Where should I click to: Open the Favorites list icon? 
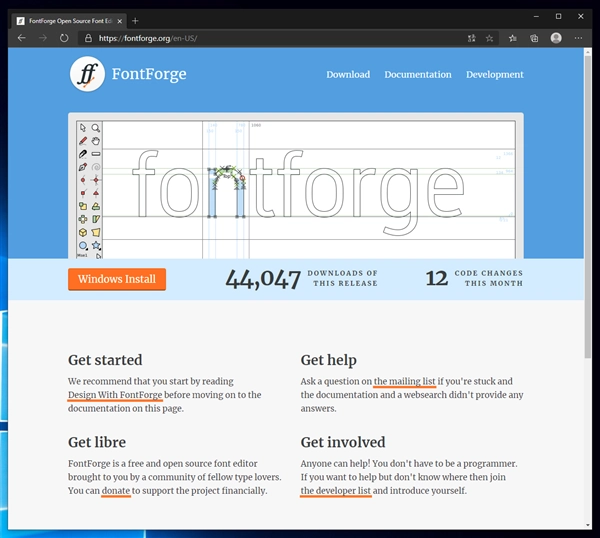[513, 38]
